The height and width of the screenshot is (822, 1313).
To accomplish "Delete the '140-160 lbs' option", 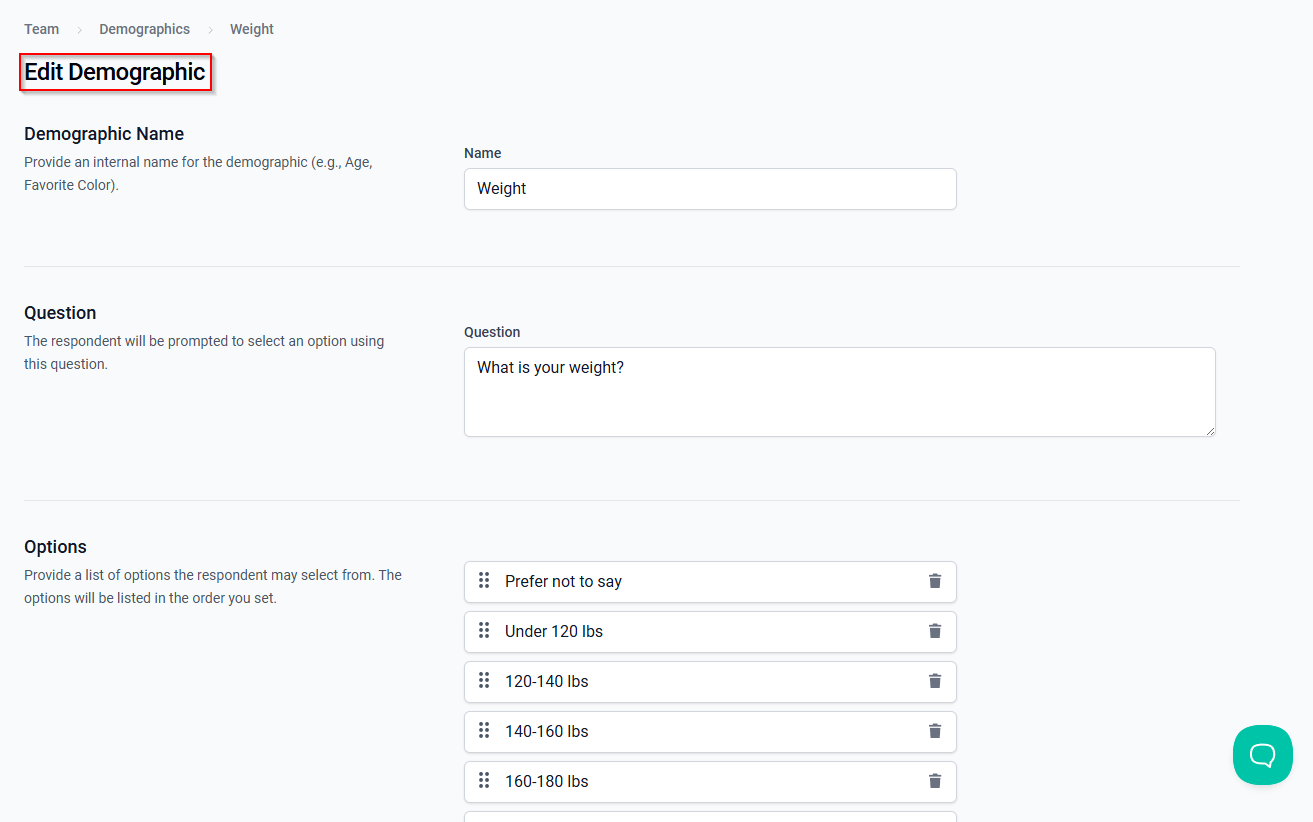I will click(935, 731).
